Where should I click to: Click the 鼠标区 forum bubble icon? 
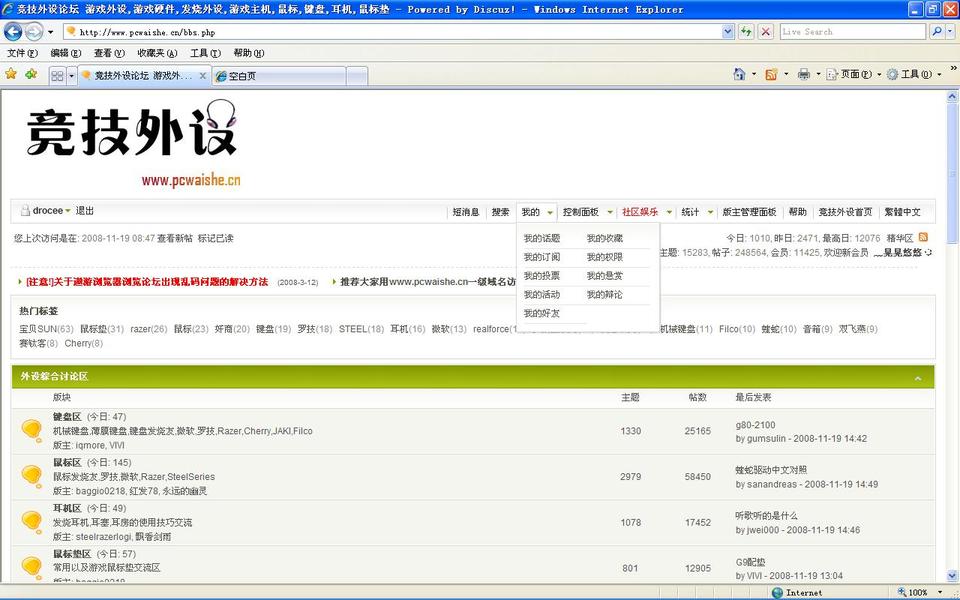(x=31, y=476)
